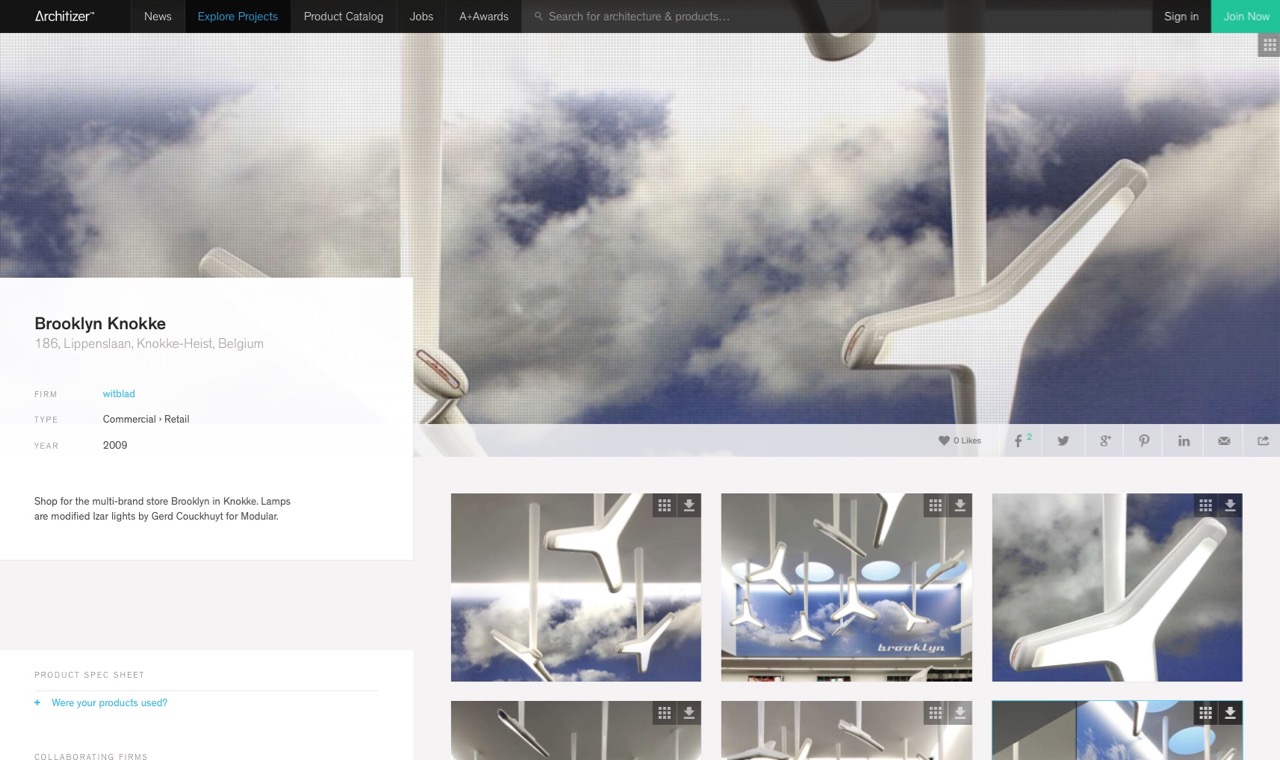Screen dimensions: 1280x760
Task: Go to the News menu item
Action: click(x=157, y=16)
